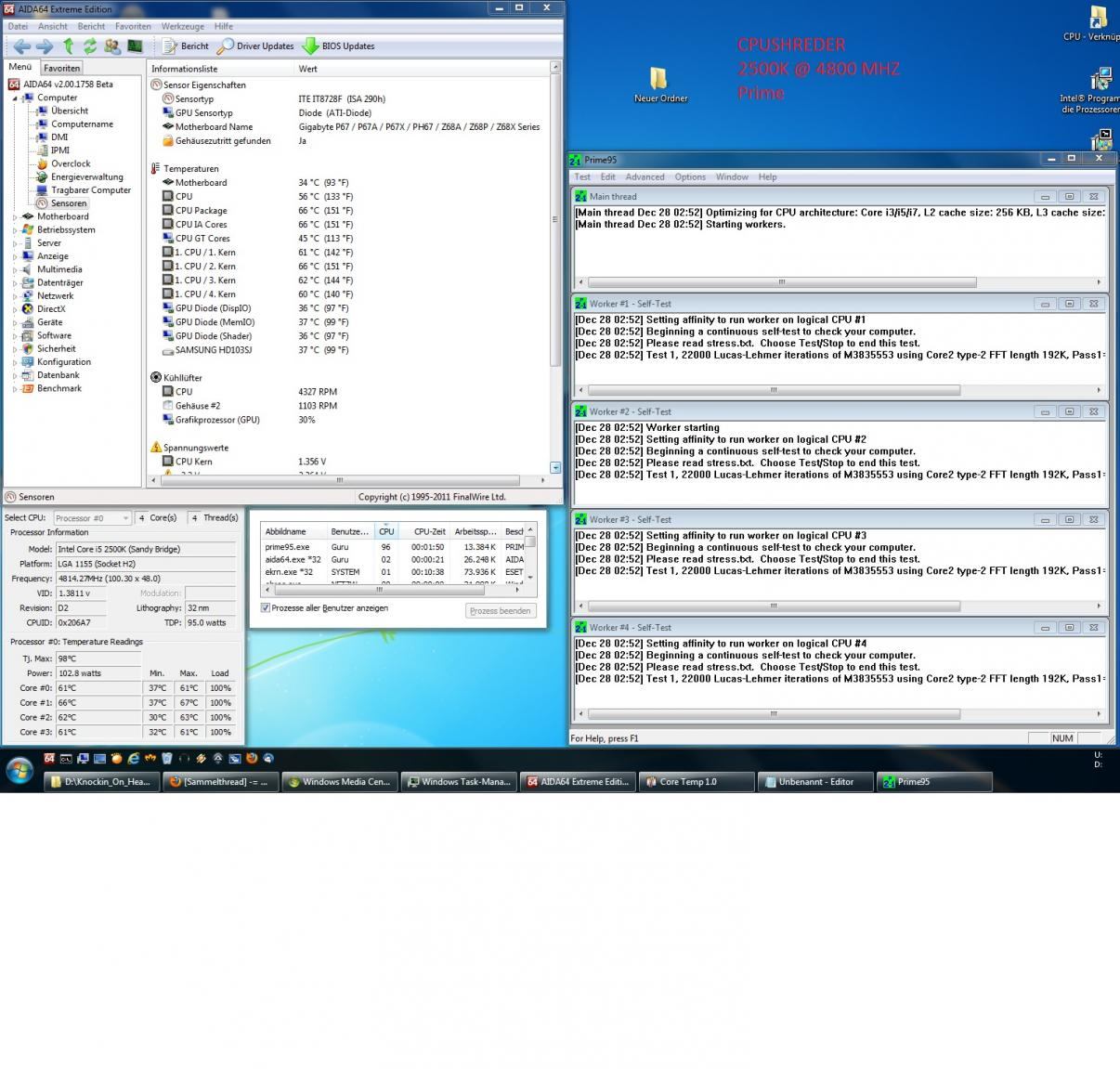Image resolution: width=1120 pixels, height=1069 pixels.
Task: Expand the Server tree node
Action: pyautogui.click(x=15, y=243)
